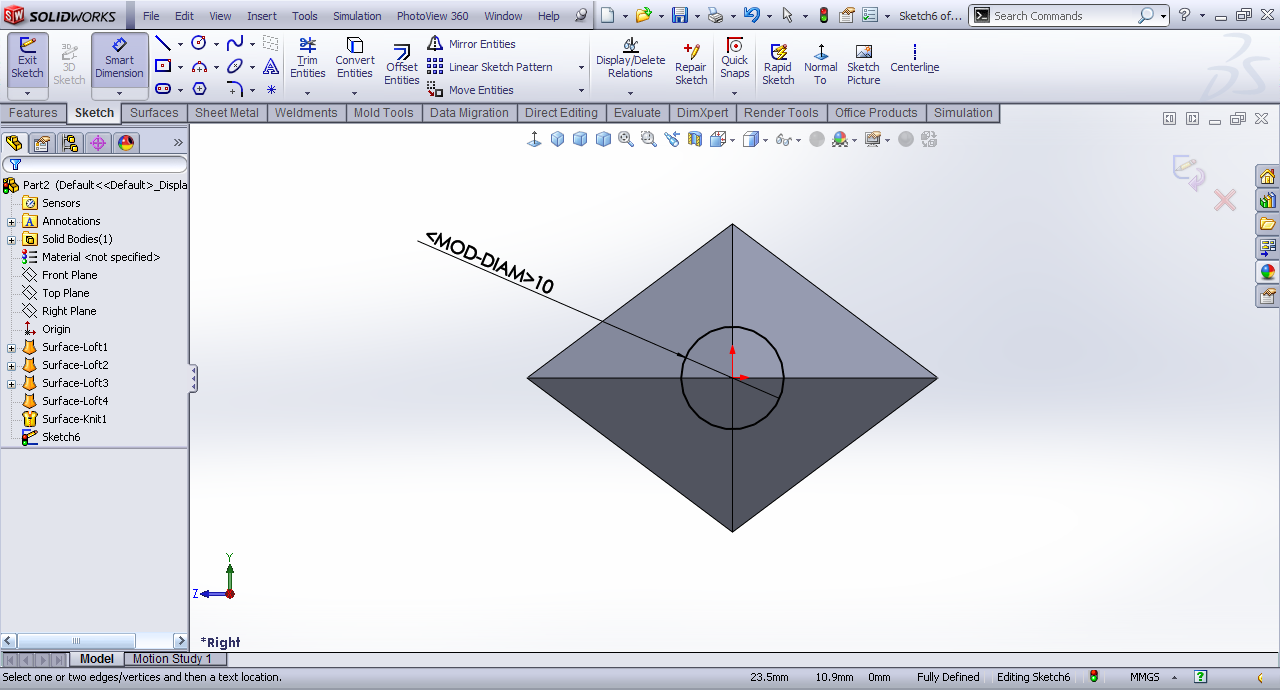Open the Display/Delete Relations dropdown arrow
Screen dimensions: 1280x690
click(x=630, y=93)
